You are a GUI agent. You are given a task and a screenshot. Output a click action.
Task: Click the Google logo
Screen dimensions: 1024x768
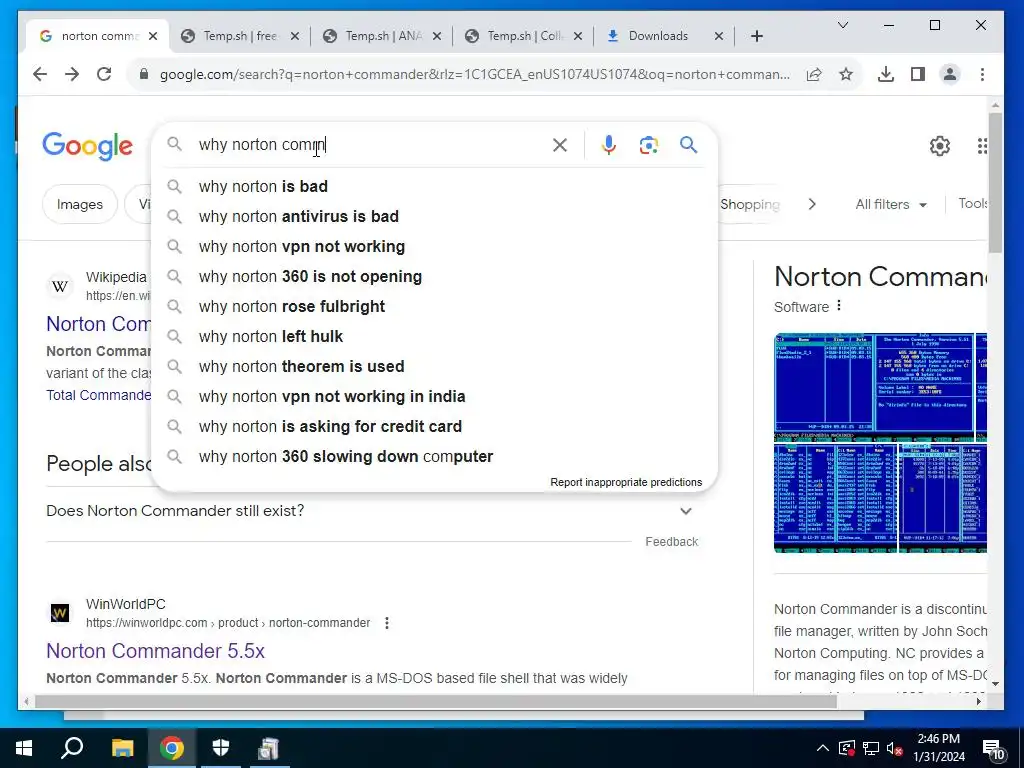[x=88, y=146]
